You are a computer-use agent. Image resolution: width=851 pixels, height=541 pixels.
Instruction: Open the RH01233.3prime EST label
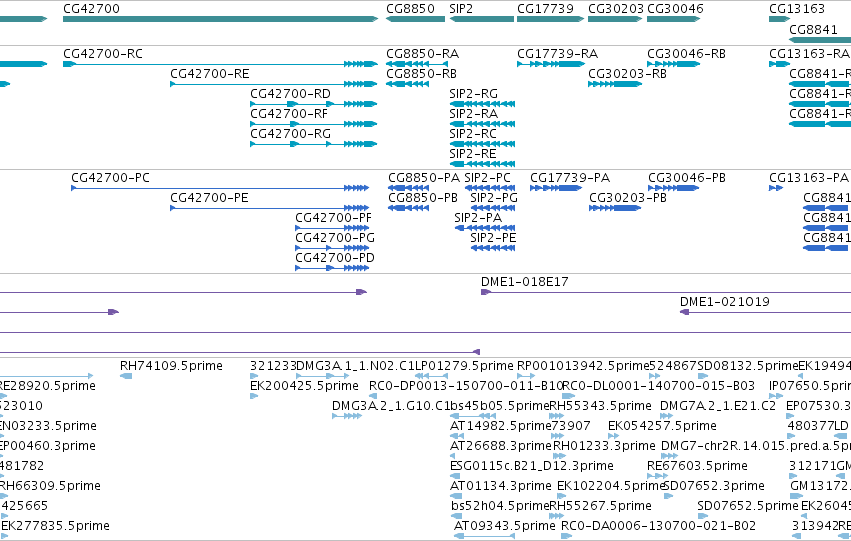coord(605,447)
